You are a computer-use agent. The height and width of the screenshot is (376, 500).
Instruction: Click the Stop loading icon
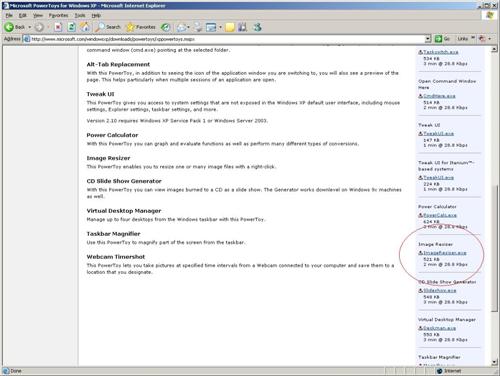58,27
